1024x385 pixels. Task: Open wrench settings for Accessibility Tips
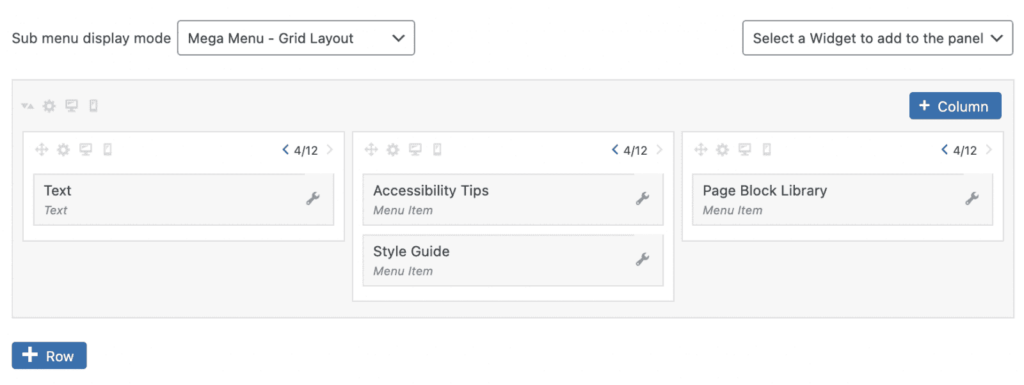click(x=643, y=199)
